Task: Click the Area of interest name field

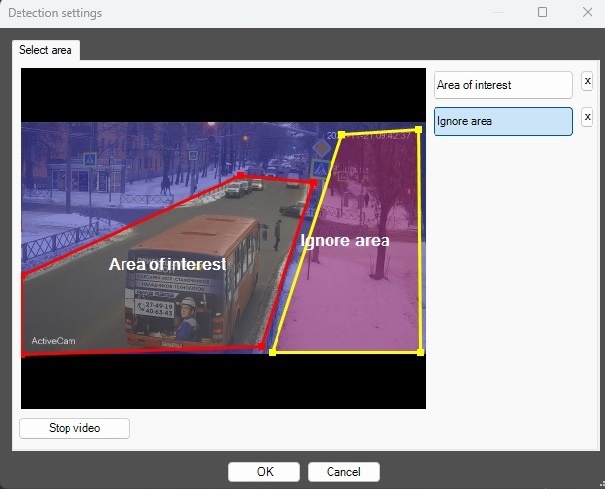Action: 503,85
